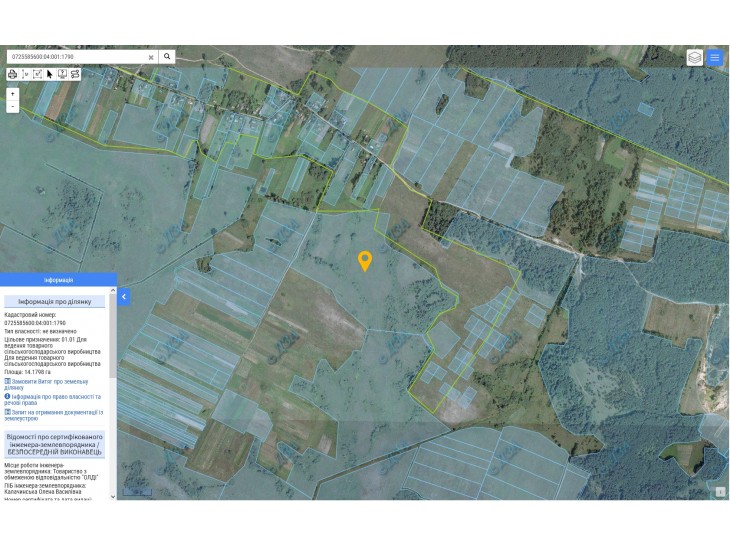This screenshot has width=730, height=547.
Task: Select the area measure tool
Action: [38, 74]
